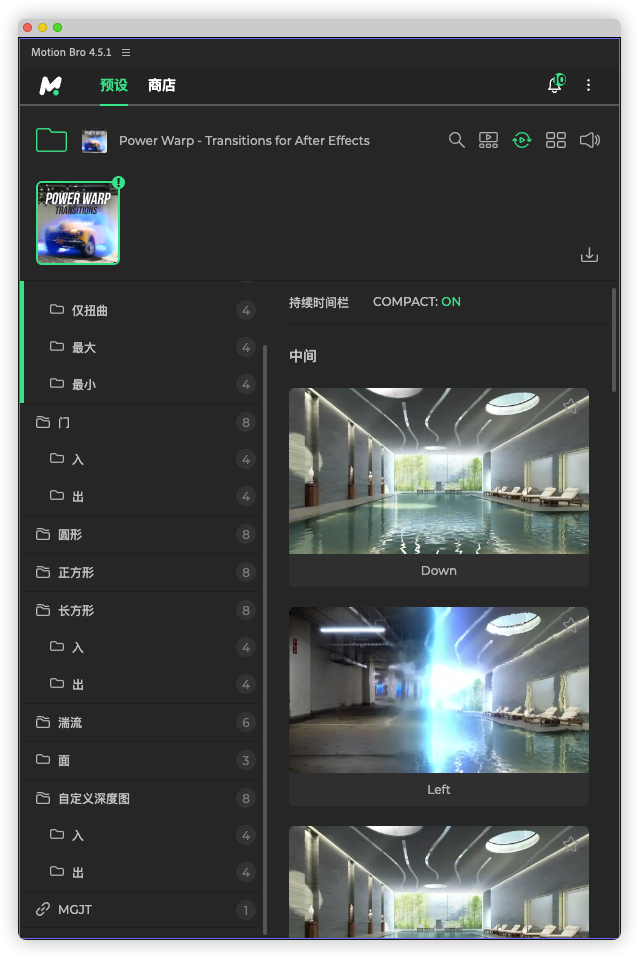This screenshot has width=639, height=958.
Task: Switch to the 预设 tab
Action: [114, 85]
